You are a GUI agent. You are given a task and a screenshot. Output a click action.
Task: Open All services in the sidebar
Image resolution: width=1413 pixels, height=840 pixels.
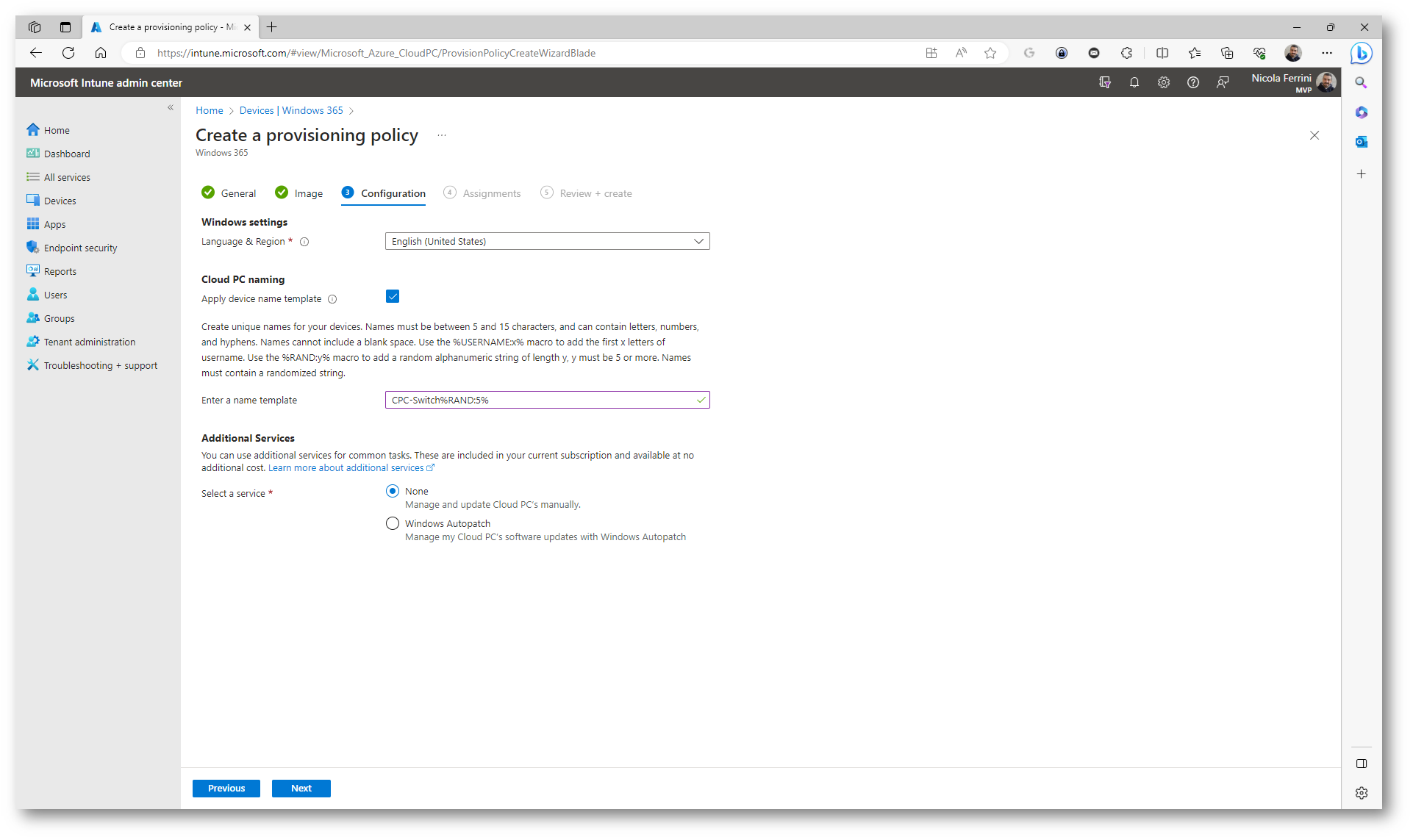58,177
